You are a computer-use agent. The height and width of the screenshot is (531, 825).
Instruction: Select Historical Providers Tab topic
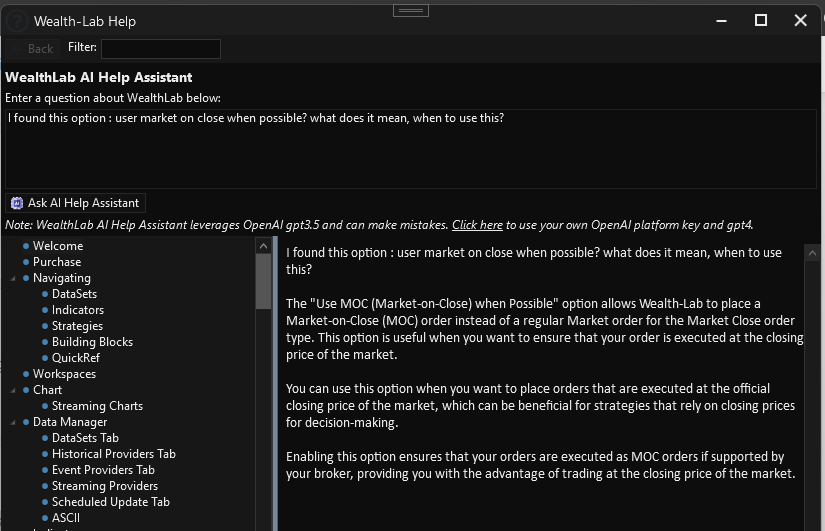point(113,454)
